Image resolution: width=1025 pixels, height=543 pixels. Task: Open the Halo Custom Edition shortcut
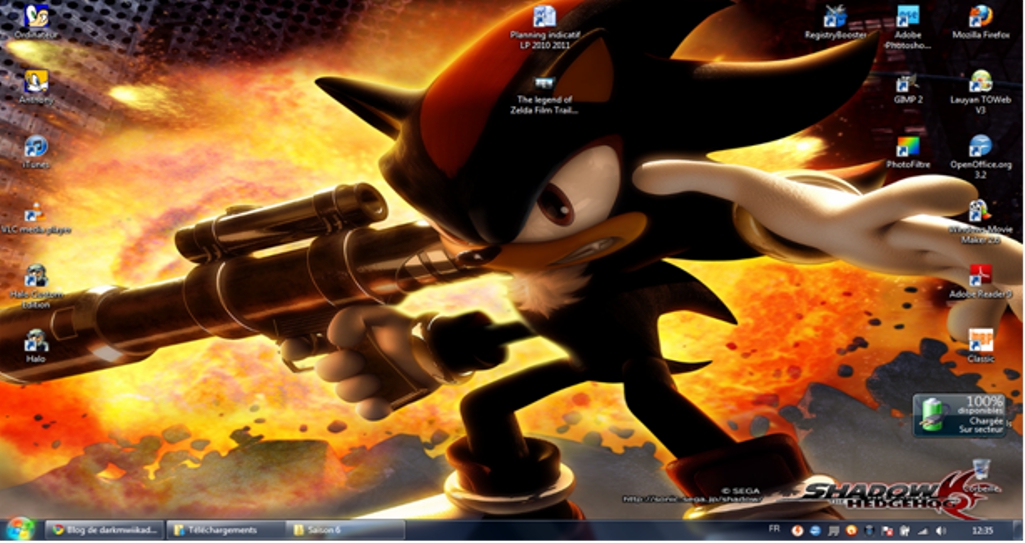pyautogui.click(x=36, y=287)
